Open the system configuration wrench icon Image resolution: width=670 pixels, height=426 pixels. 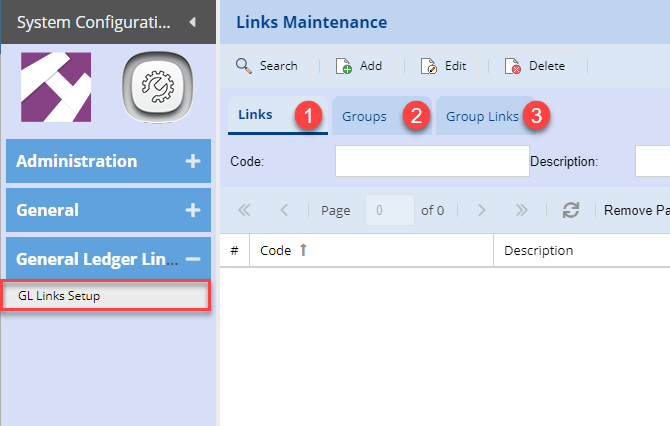[155, 88]
